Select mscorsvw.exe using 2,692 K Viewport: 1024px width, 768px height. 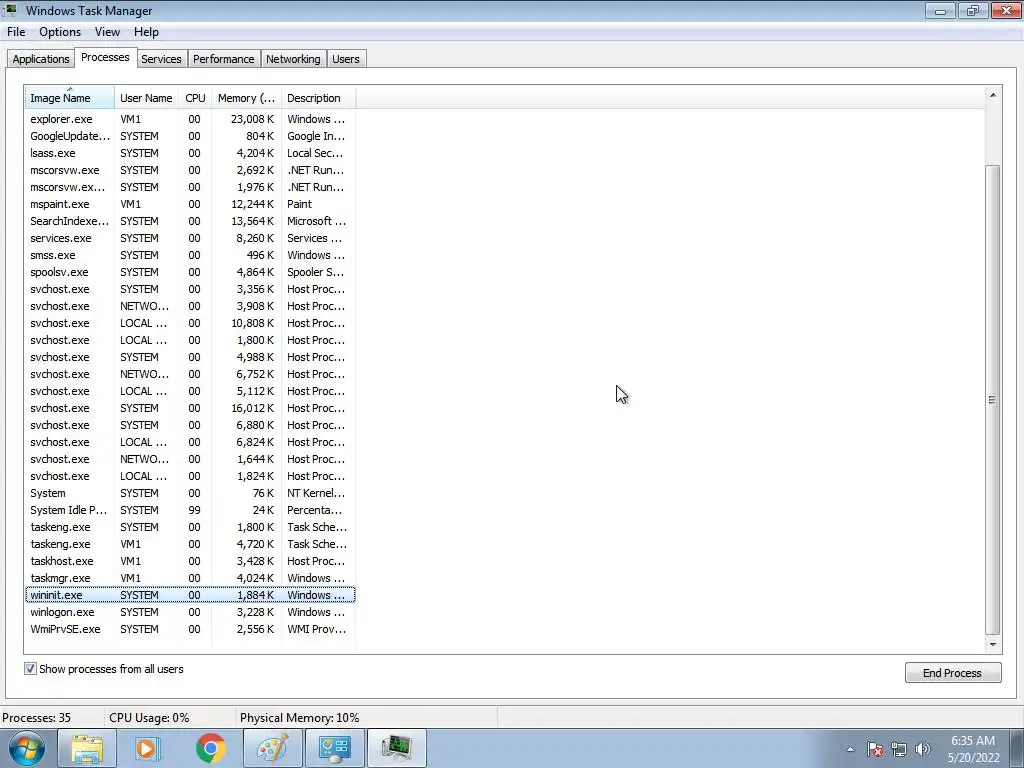tap(190, 170)
